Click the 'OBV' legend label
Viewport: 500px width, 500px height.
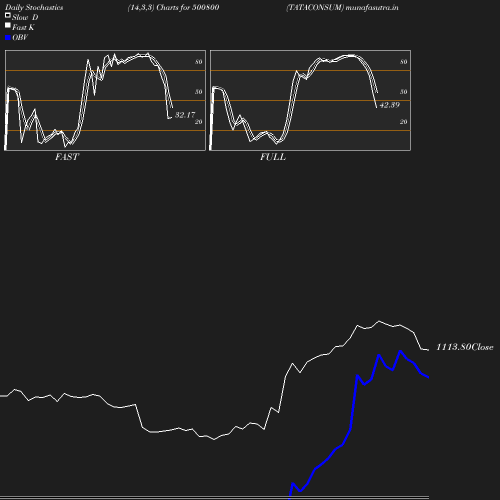[20, 37]
